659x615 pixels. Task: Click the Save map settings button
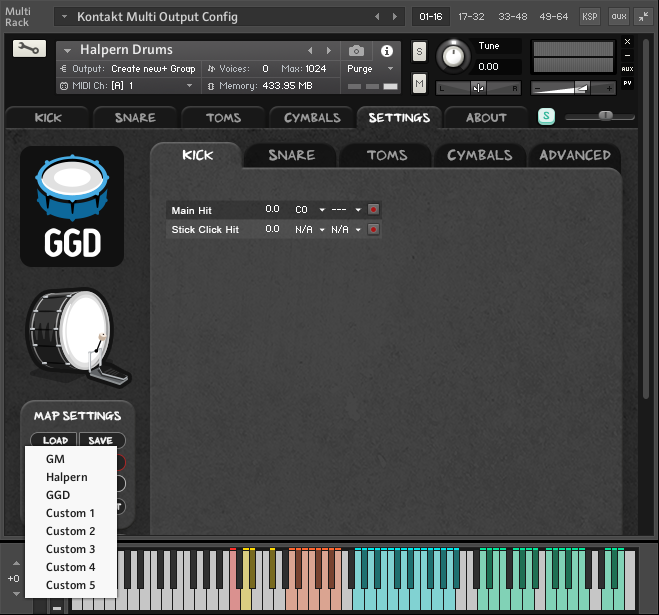[x=101, y=440]
